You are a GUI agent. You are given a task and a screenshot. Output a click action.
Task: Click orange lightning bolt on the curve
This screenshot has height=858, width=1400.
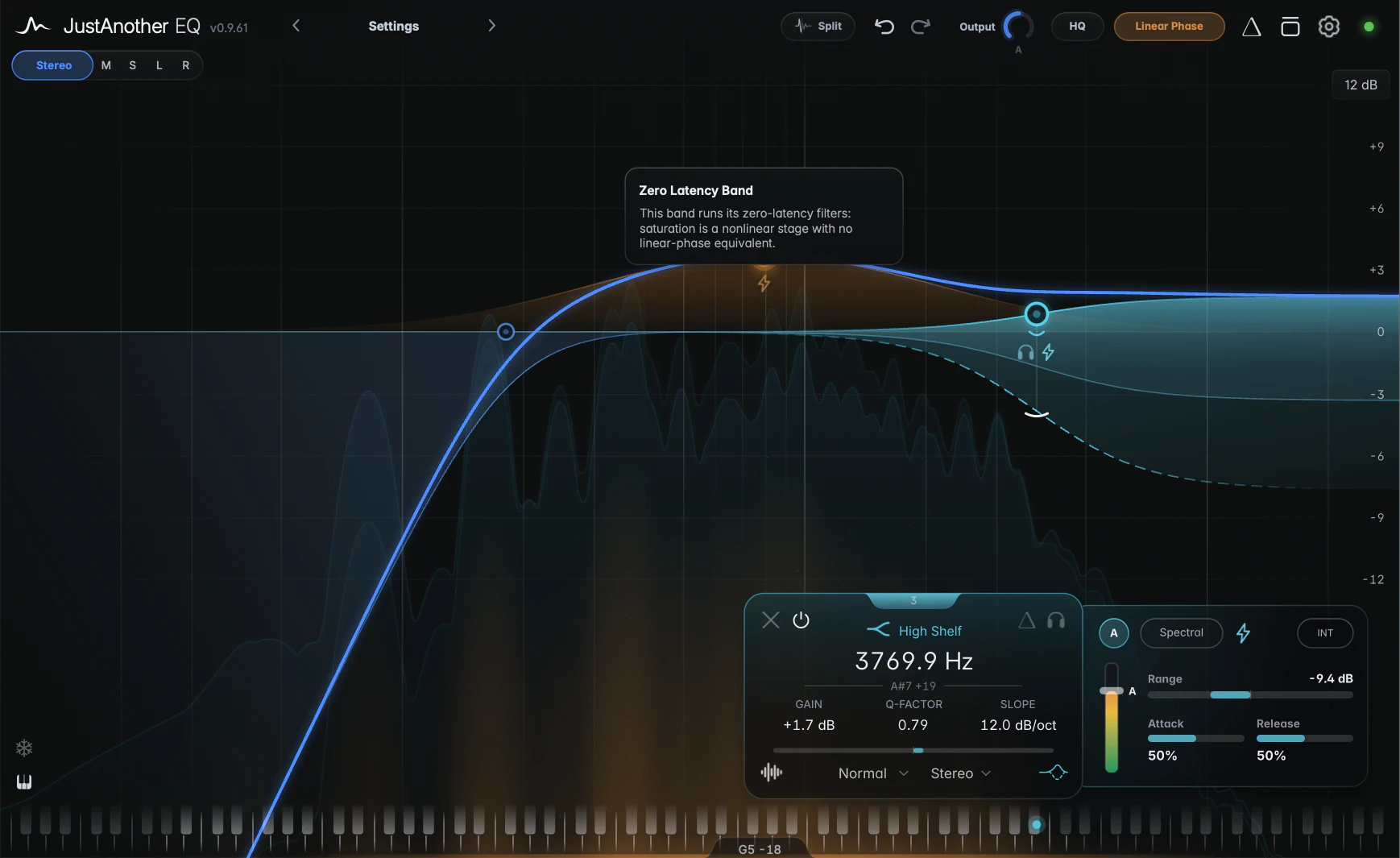coord(764,283)
